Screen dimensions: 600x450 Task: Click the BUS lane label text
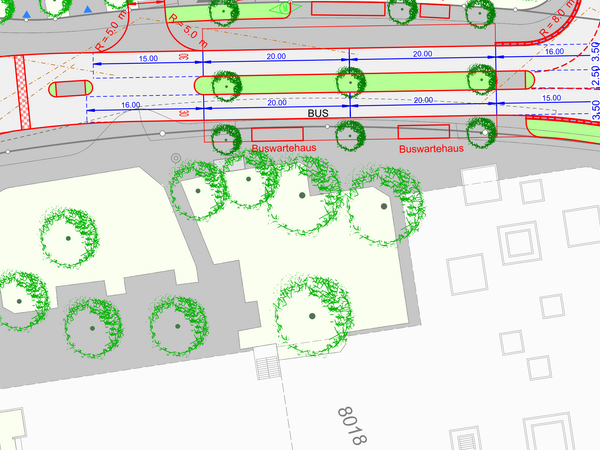pos(318,114)
